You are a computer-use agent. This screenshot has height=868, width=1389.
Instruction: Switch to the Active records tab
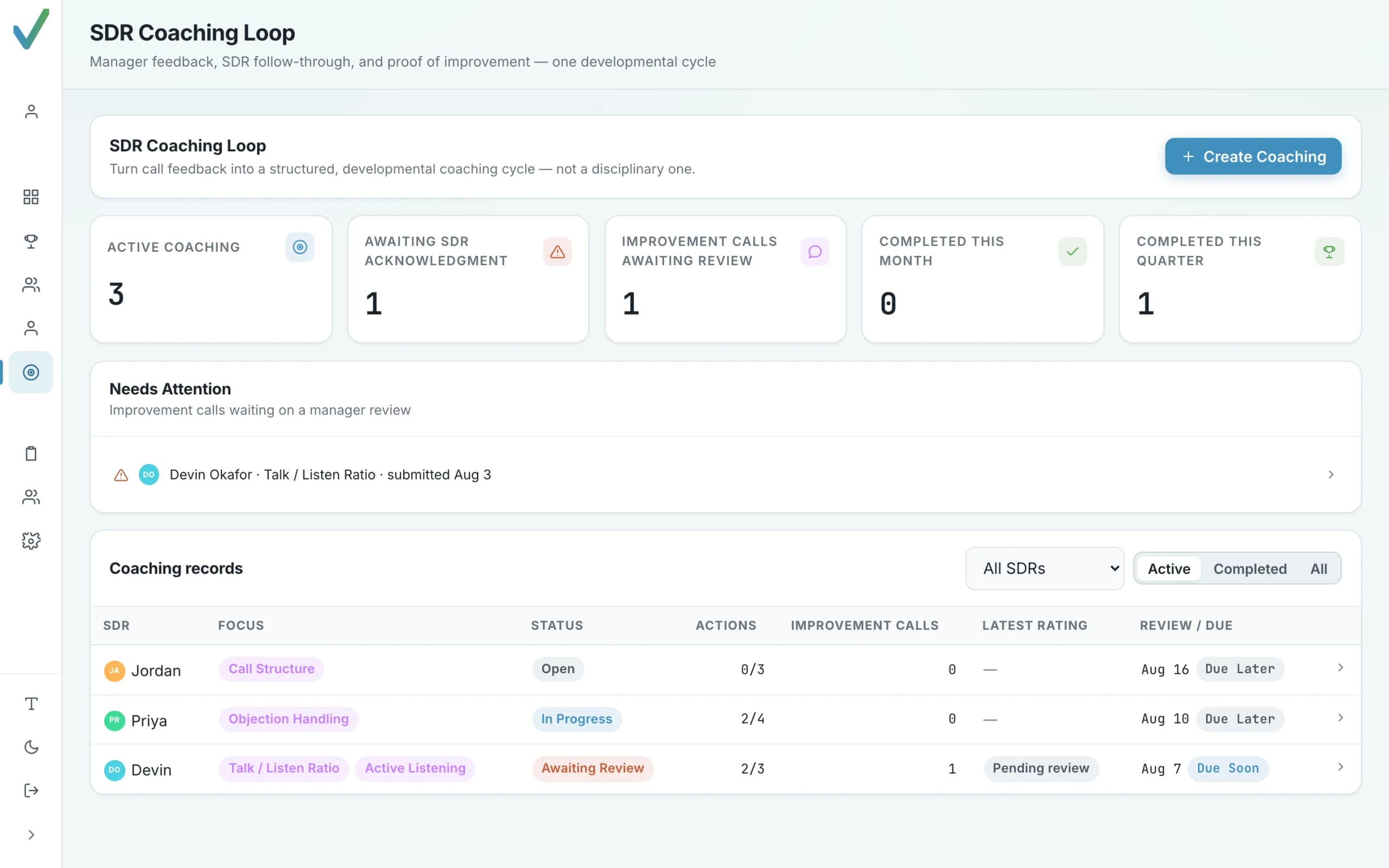point(1169,569)
